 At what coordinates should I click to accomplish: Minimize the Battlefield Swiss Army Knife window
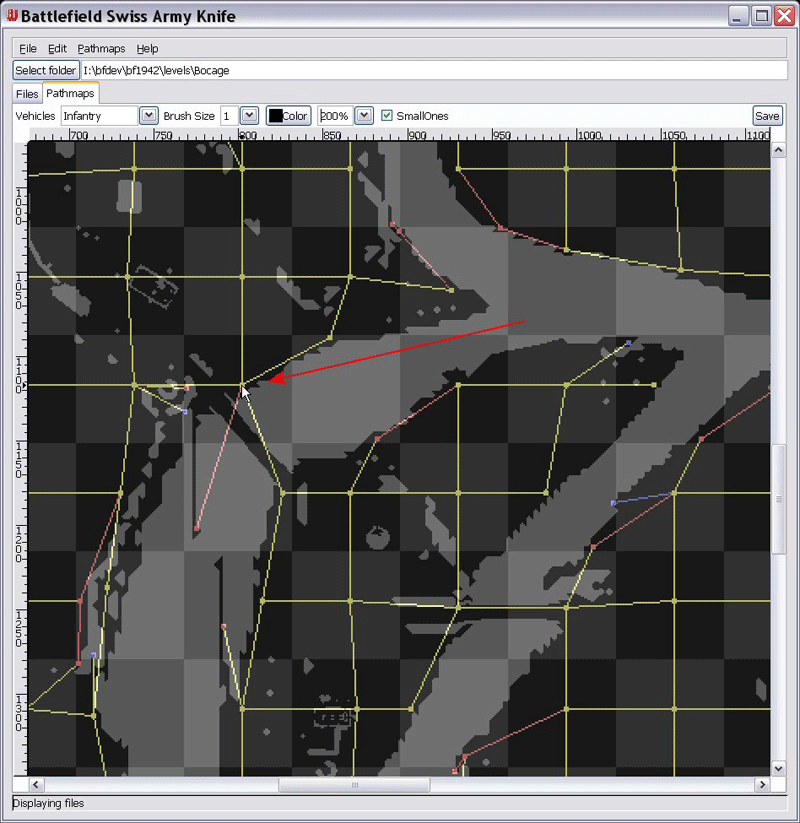pyautogui.click(x=738, y=16)
